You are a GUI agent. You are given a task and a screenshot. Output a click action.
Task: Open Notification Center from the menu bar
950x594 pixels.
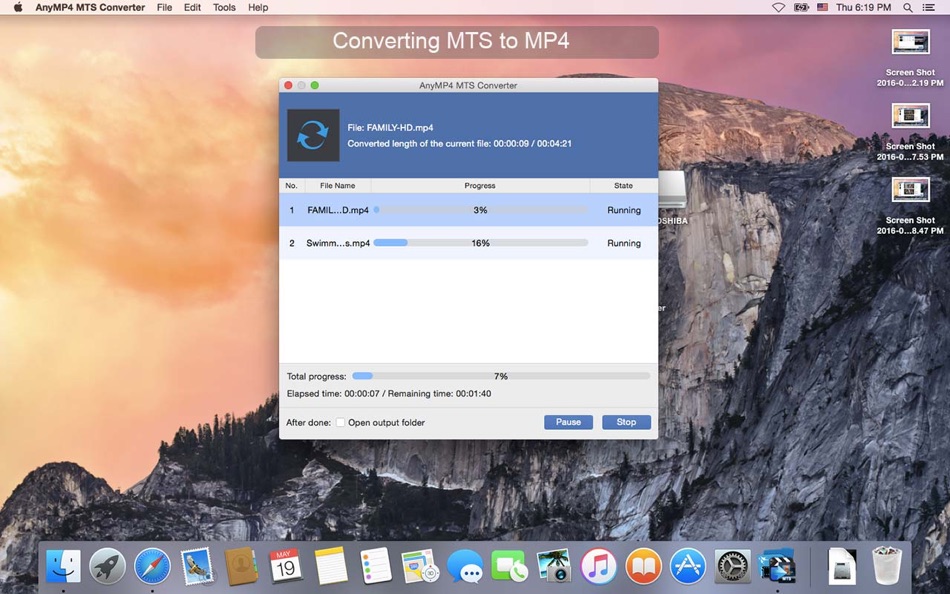(928, 7)
